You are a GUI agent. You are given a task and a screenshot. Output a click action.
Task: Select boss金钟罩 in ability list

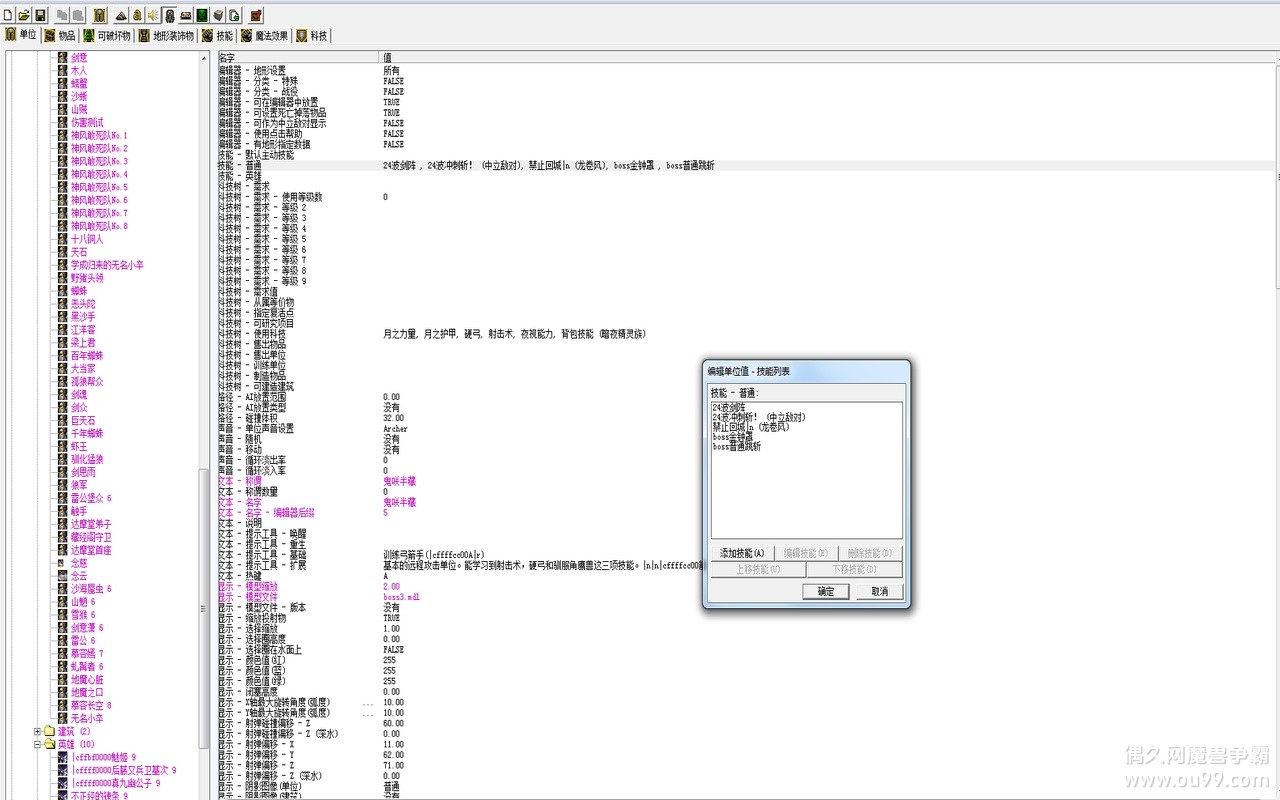(x=733, y=437)
